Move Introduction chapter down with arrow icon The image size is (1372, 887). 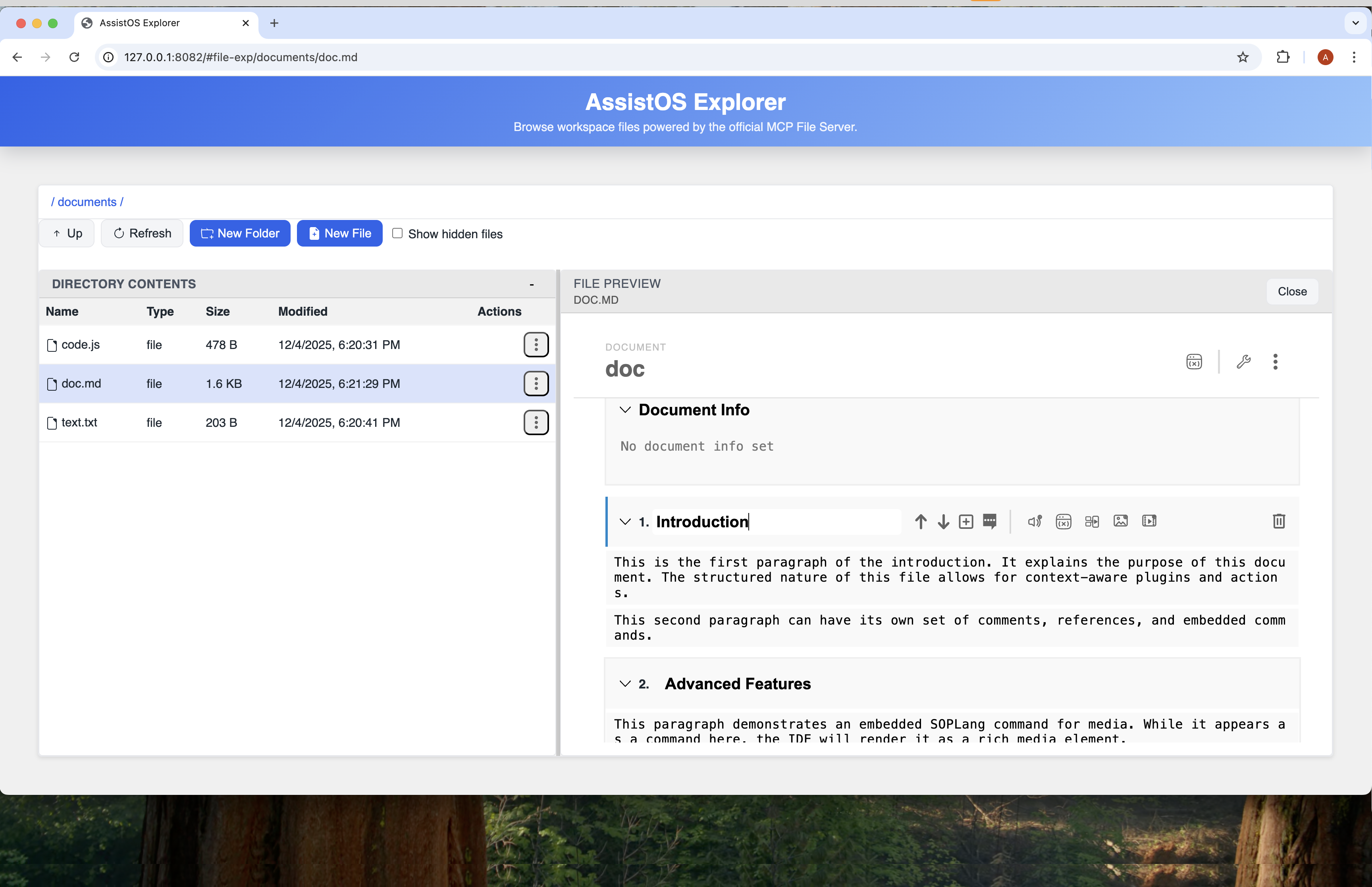click(x=943, y=522)
